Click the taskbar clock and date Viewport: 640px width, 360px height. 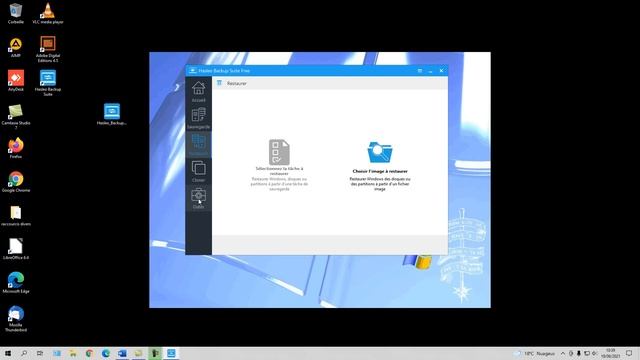coord(610,353)
